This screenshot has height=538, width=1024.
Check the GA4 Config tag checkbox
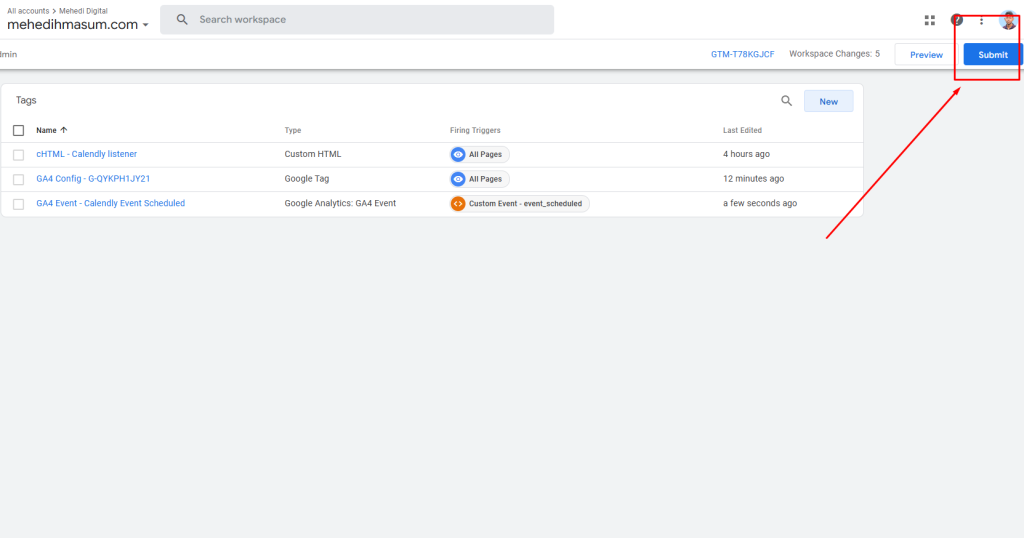click(18, 179)
